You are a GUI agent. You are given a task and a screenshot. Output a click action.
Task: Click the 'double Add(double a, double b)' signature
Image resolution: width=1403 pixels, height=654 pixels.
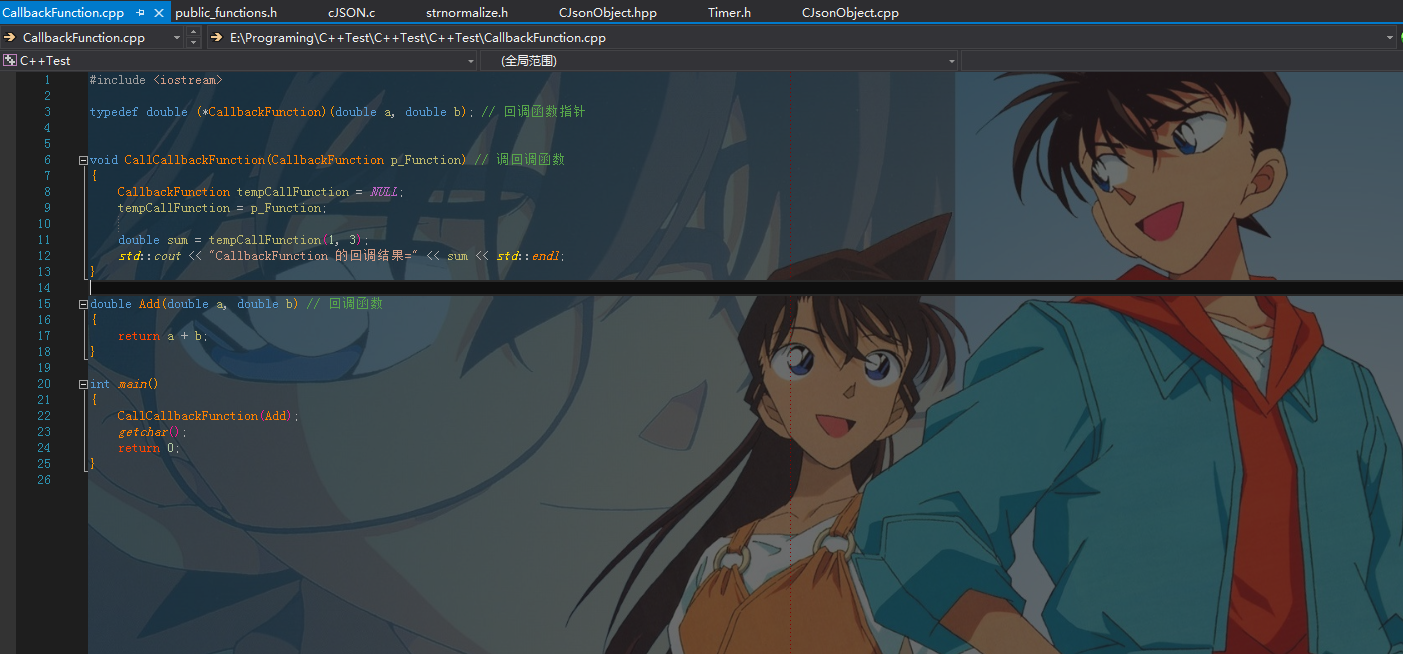point(194,304)
